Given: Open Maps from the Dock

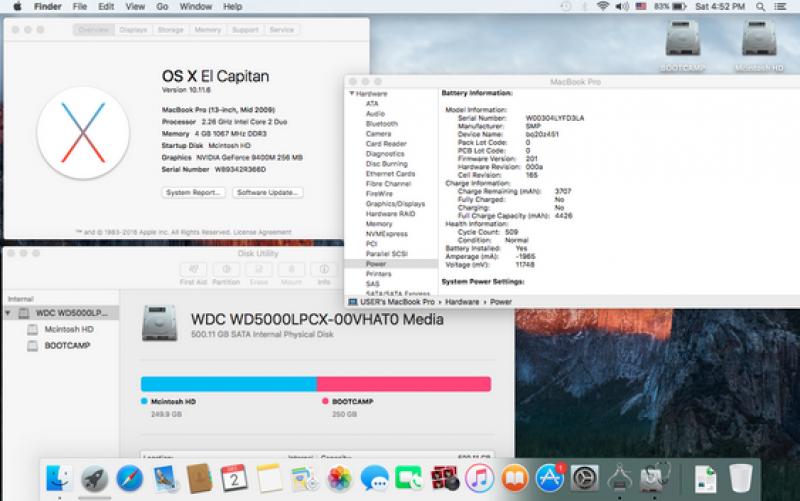Looking at the screenshot, I should click(x=304, y=479).
